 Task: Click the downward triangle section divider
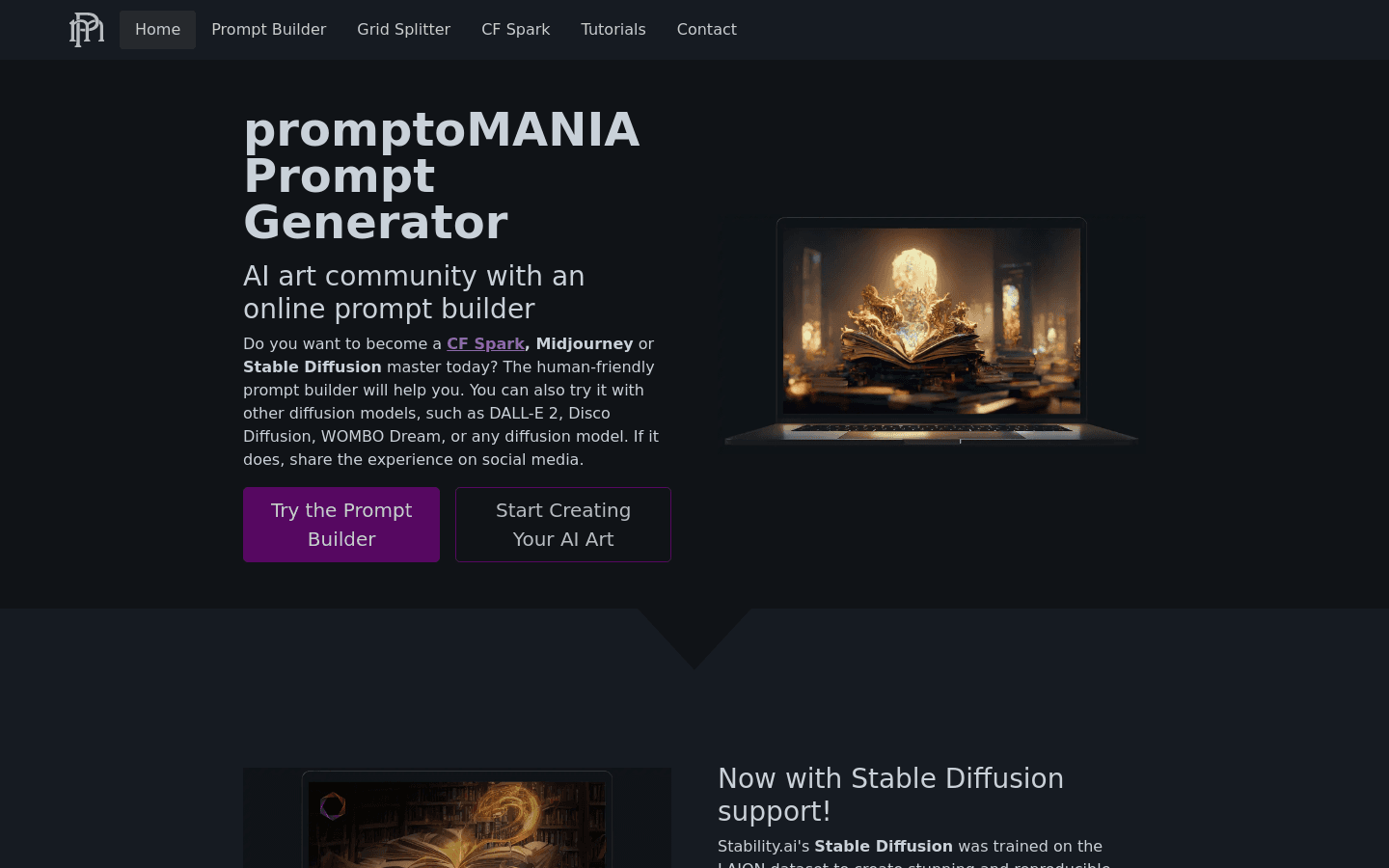(x=694, y=638)
